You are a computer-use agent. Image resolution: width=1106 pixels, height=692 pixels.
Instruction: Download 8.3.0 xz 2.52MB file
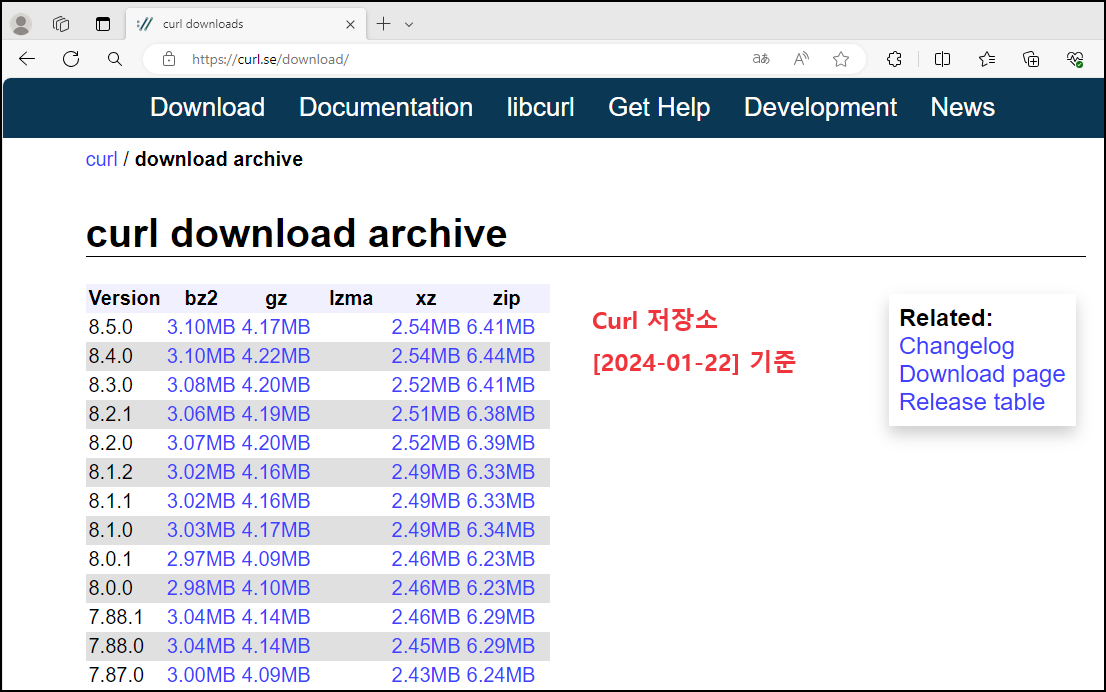[425, 385]
